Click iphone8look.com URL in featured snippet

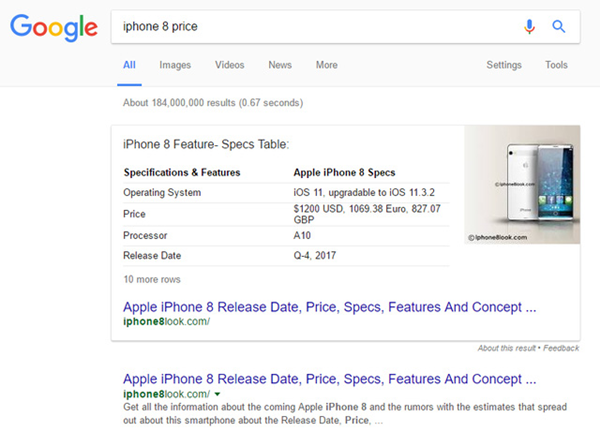(x=166, y=322)
